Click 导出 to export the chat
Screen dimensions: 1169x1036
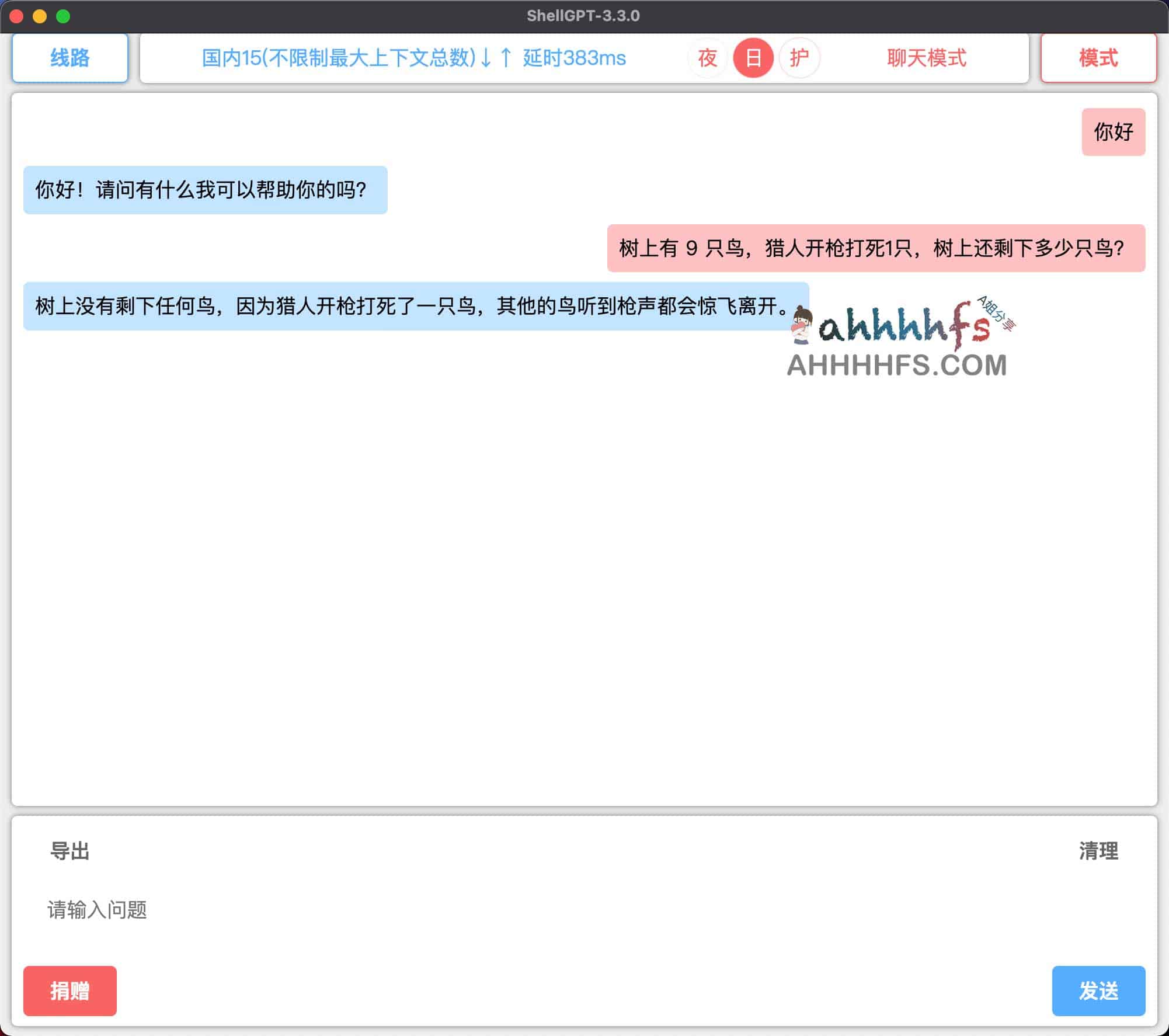click(x=69, y=851)
